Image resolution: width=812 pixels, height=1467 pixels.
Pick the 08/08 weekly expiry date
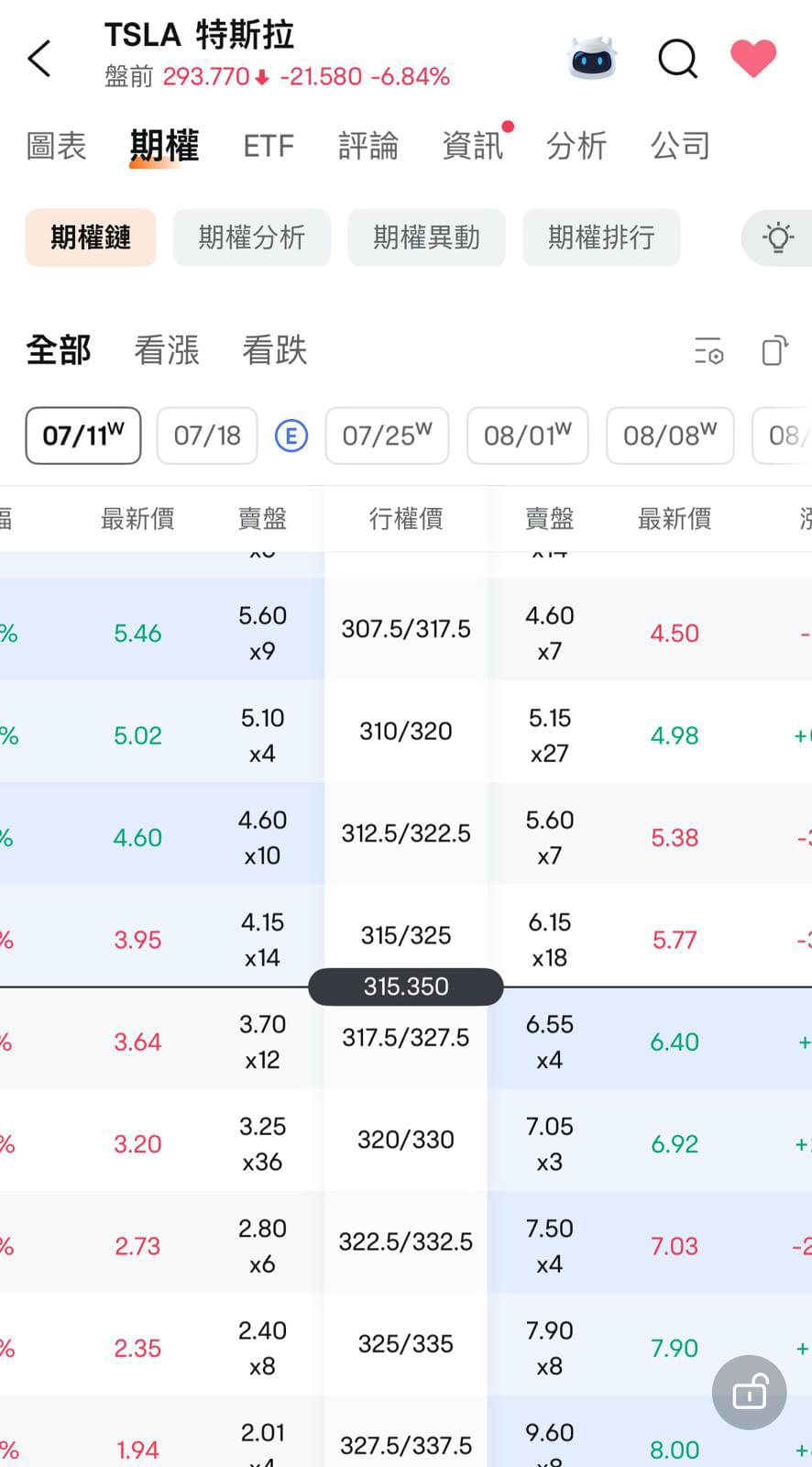670,436
